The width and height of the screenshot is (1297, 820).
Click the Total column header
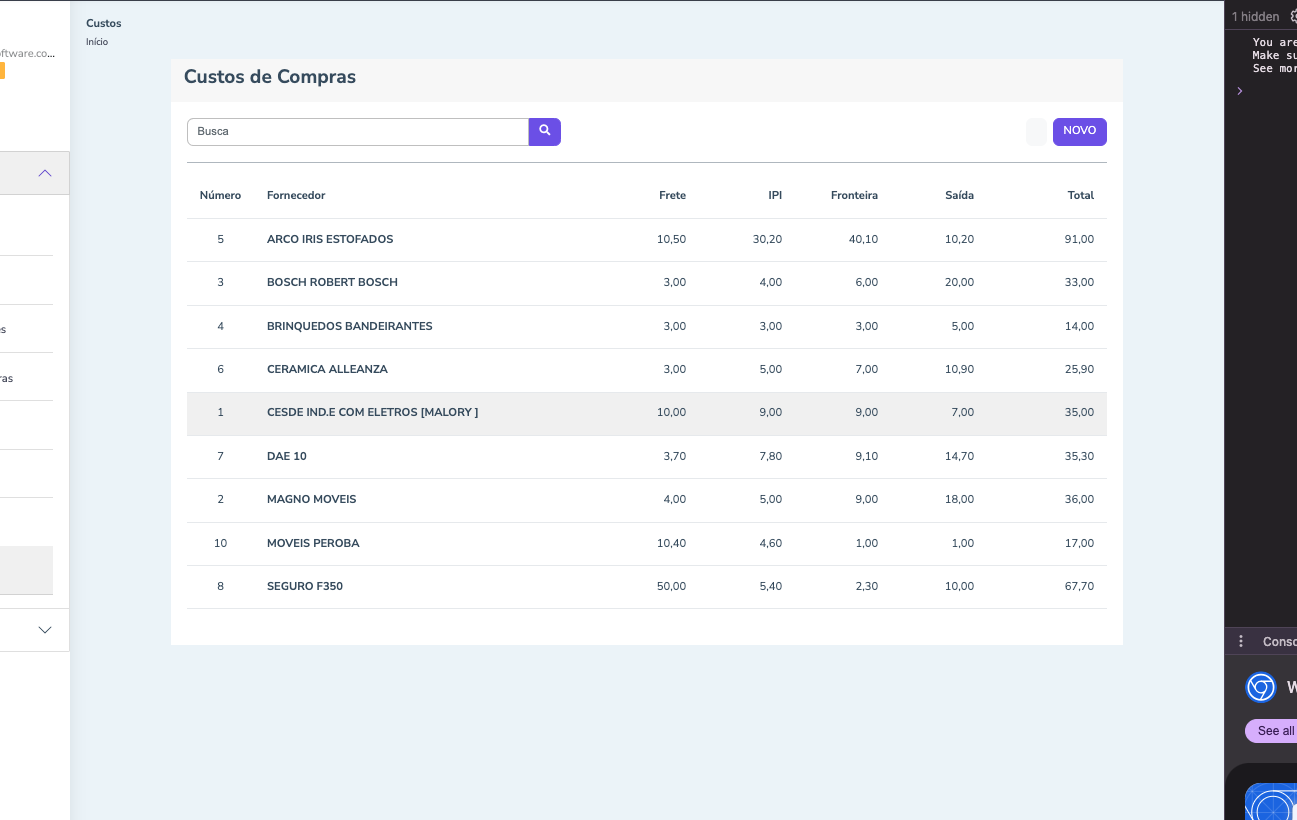click(1080, 196)
